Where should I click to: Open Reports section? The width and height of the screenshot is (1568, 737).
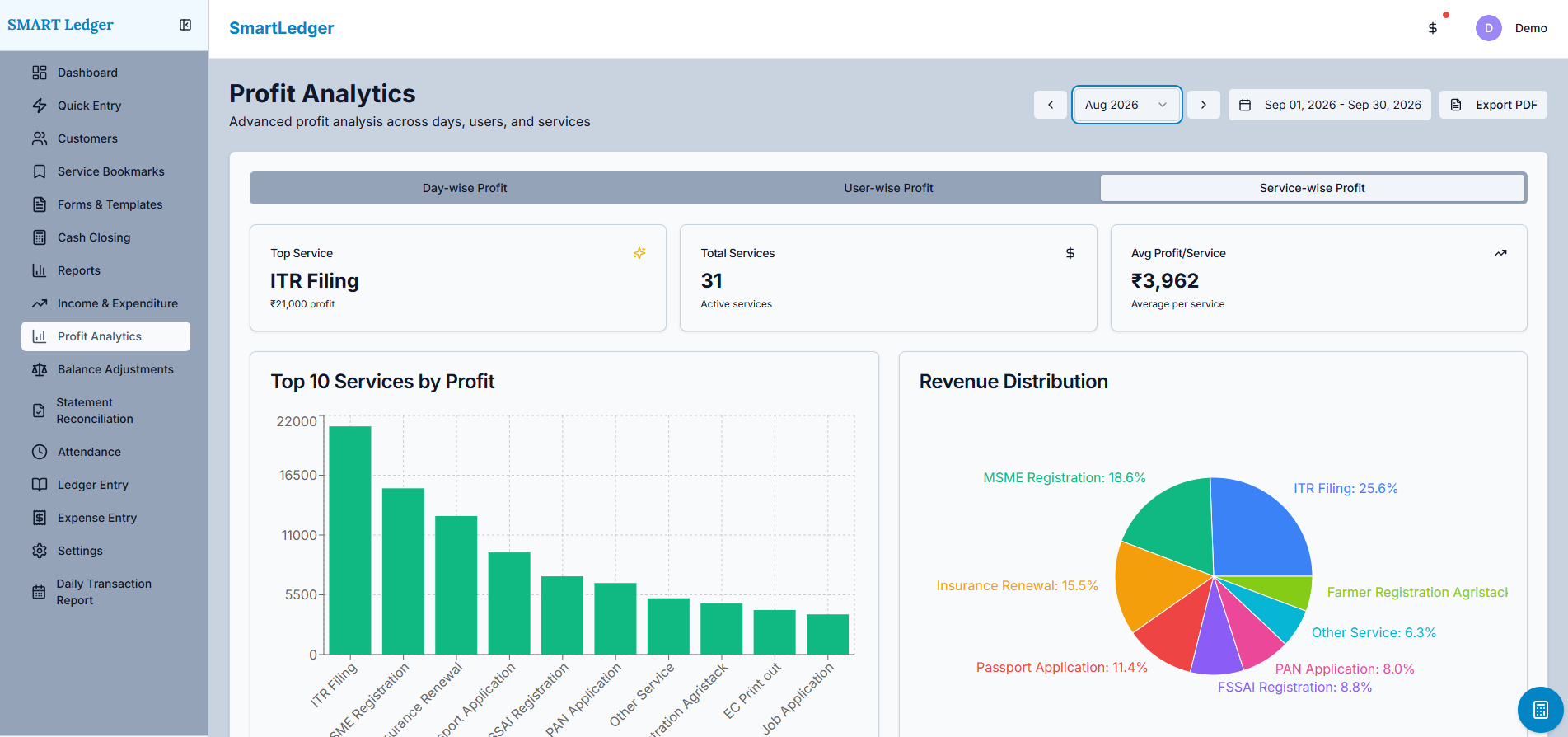tap(105, 270)
